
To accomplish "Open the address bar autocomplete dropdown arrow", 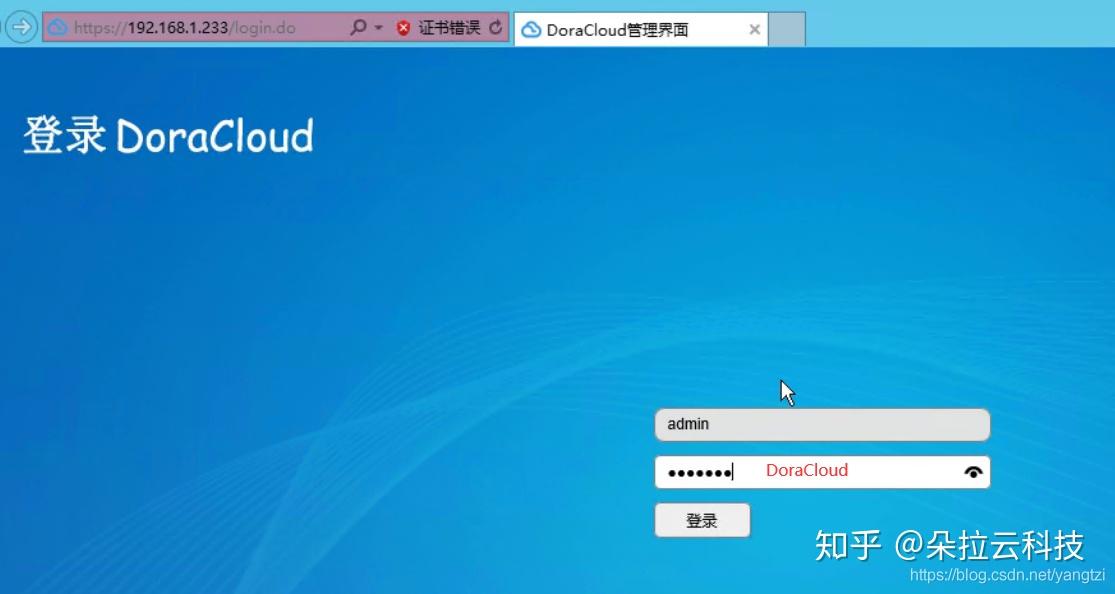I will coord(378,28).
